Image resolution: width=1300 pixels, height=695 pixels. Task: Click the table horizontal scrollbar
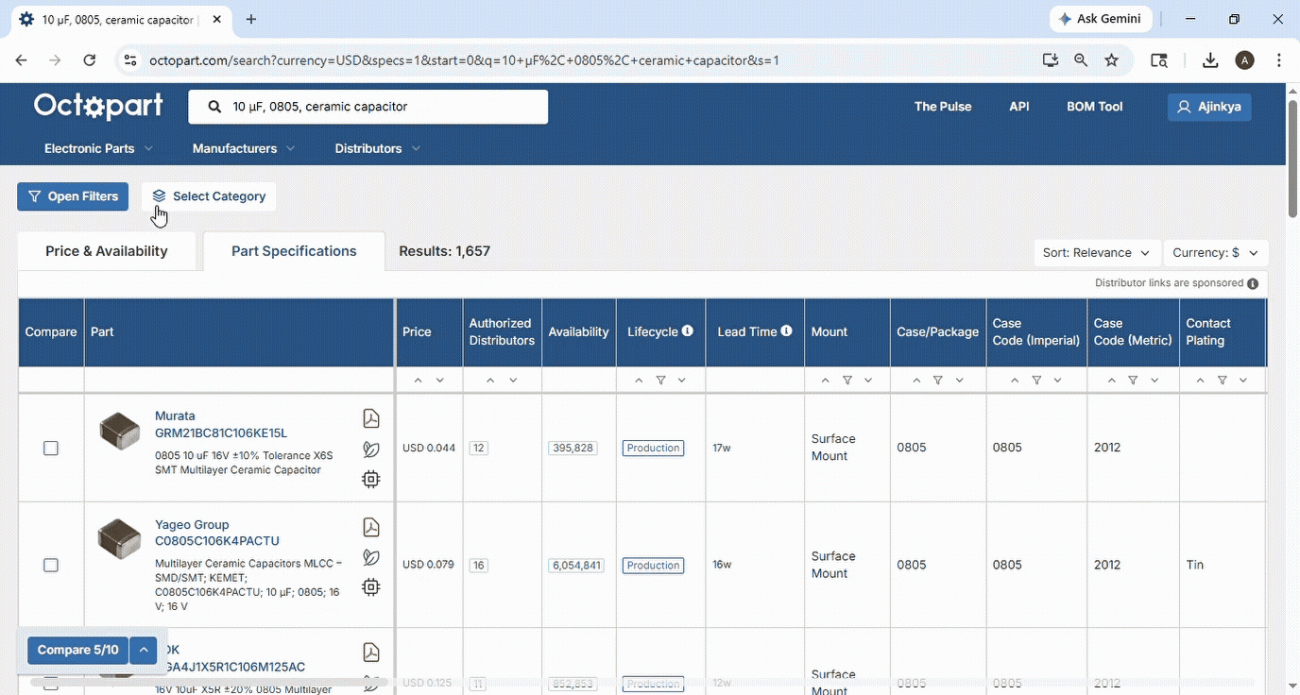[x=208, y=683]
